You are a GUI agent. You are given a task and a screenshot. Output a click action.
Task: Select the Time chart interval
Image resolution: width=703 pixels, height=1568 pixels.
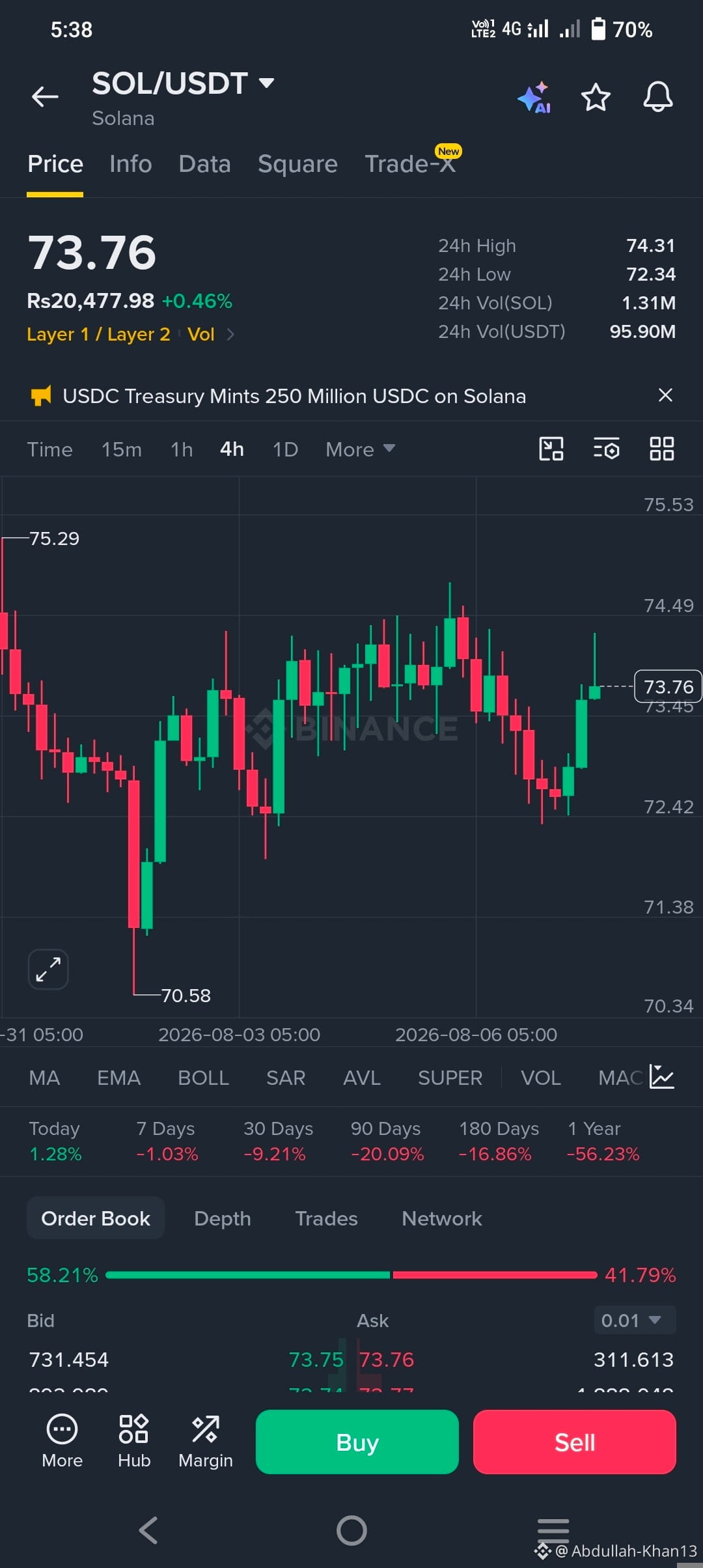click(49, 449)
